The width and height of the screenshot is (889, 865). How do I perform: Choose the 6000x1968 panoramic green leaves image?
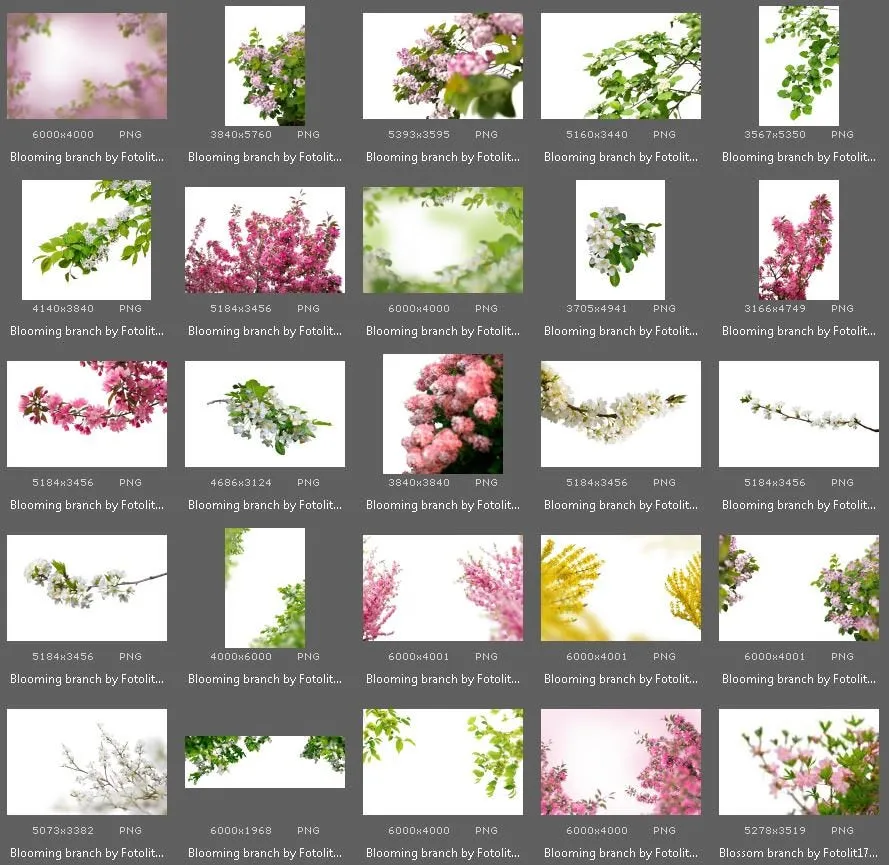tap(265, 761)
